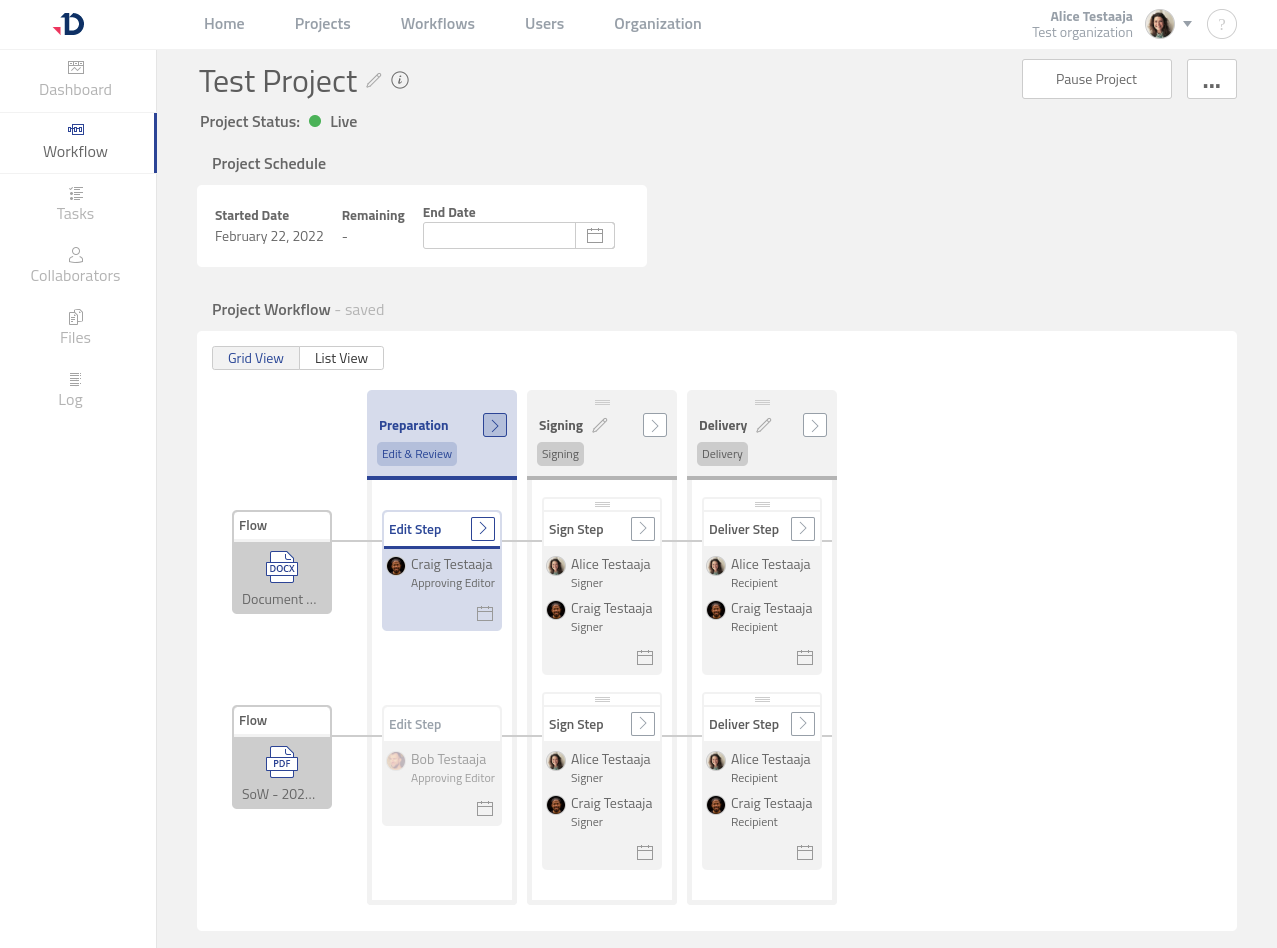Expand the Preparation stage arrow

click(495, 425)
